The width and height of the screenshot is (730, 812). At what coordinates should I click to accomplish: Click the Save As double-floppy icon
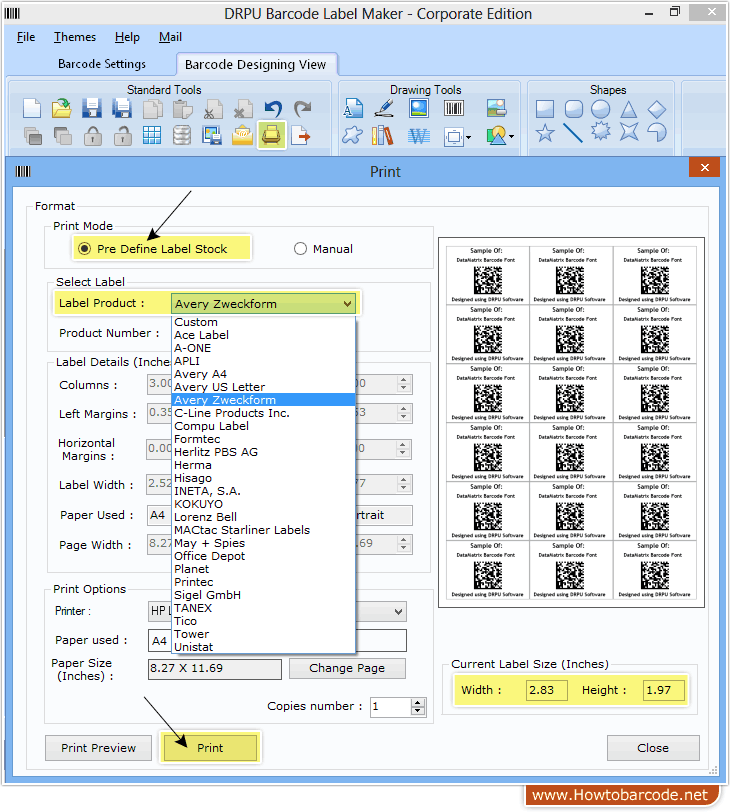122,109
